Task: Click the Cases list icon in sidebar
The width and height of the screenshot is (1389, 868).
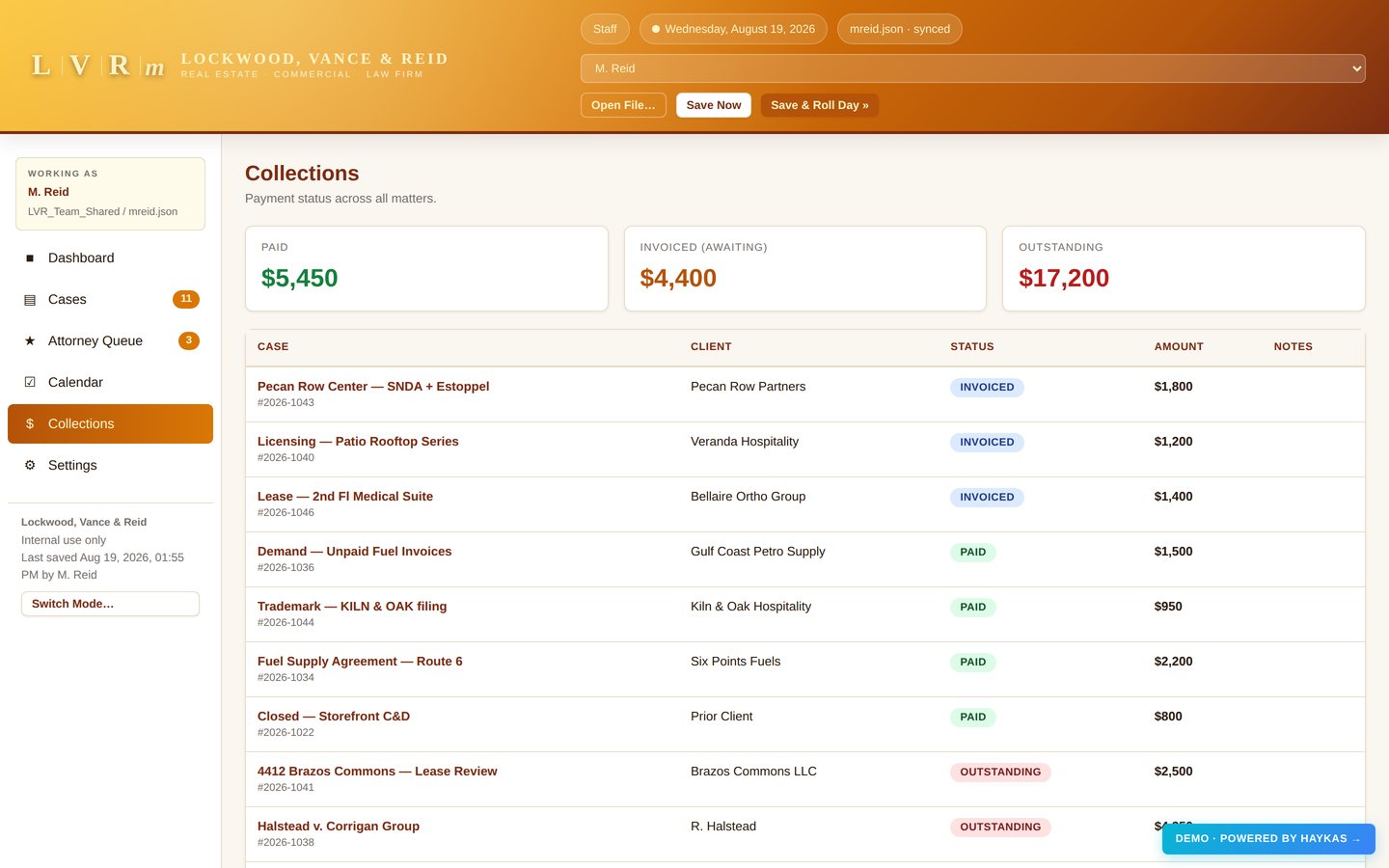Action: [x=30, y=300]
